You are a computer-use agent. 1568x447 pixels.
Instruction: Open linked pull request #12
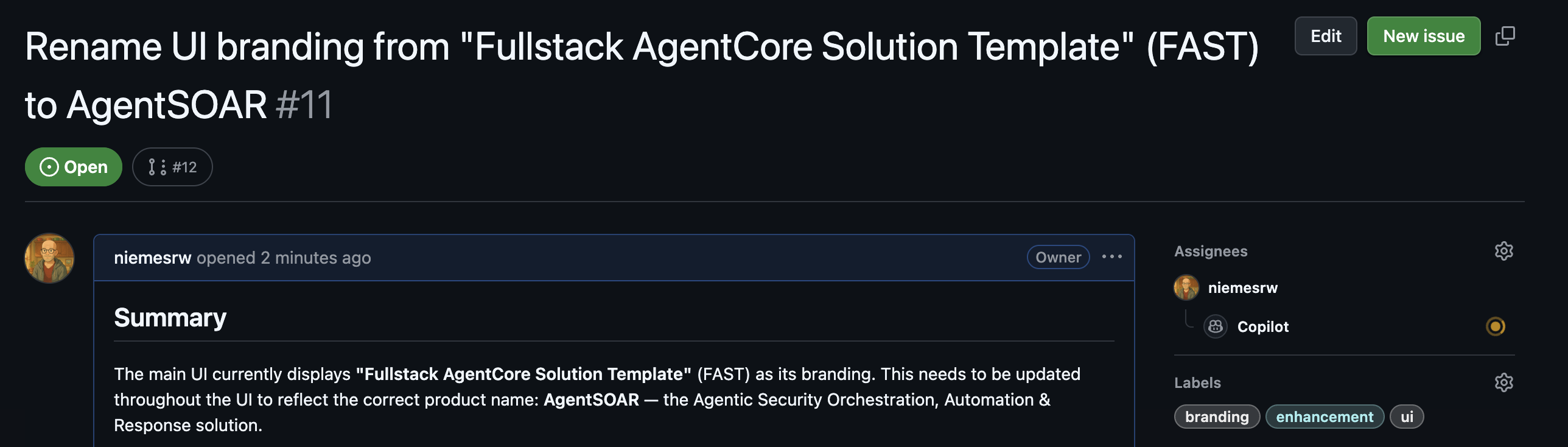(172, 166)
